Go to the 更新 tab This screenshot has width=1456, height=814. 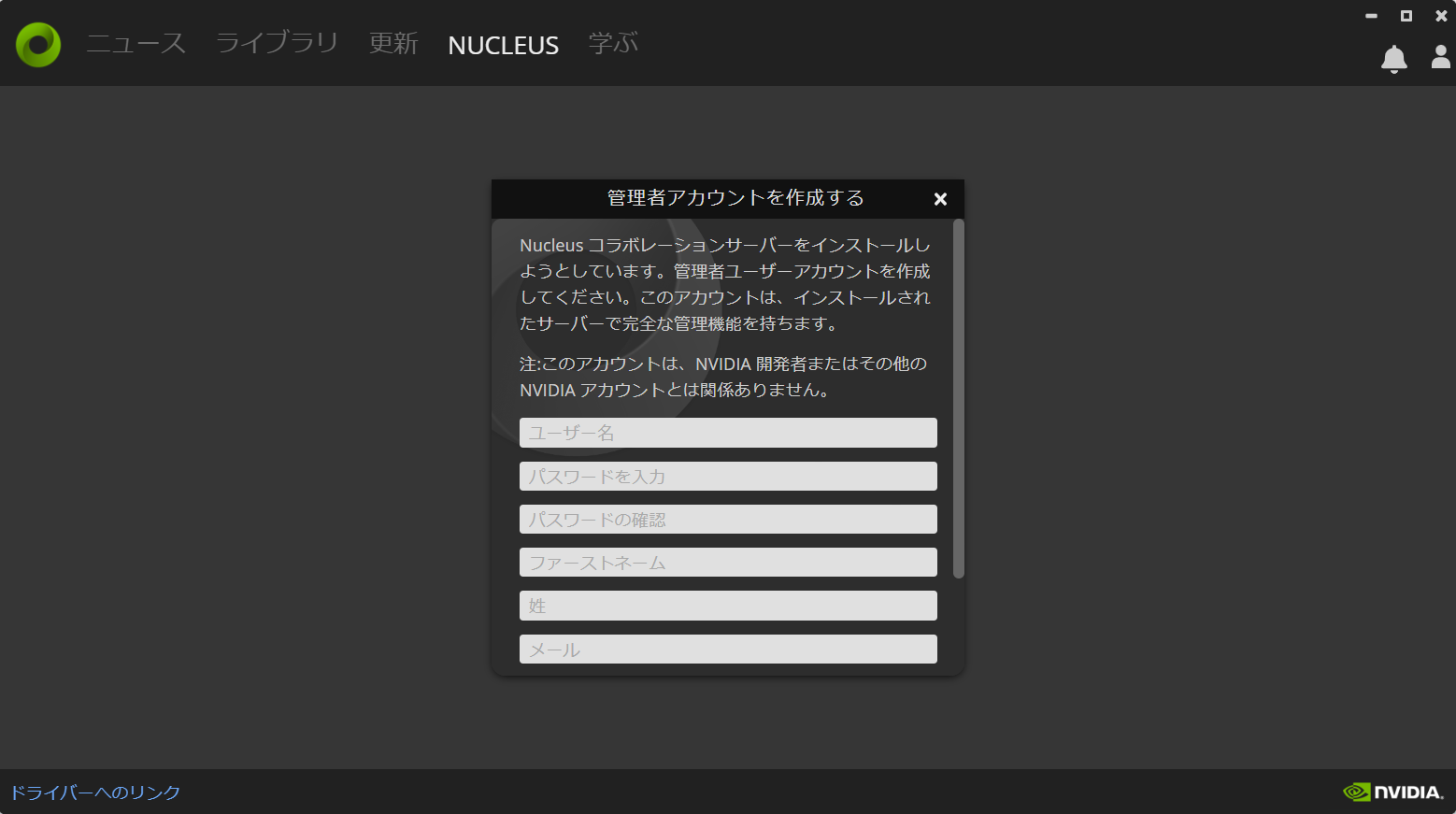(x=393, y=44)
